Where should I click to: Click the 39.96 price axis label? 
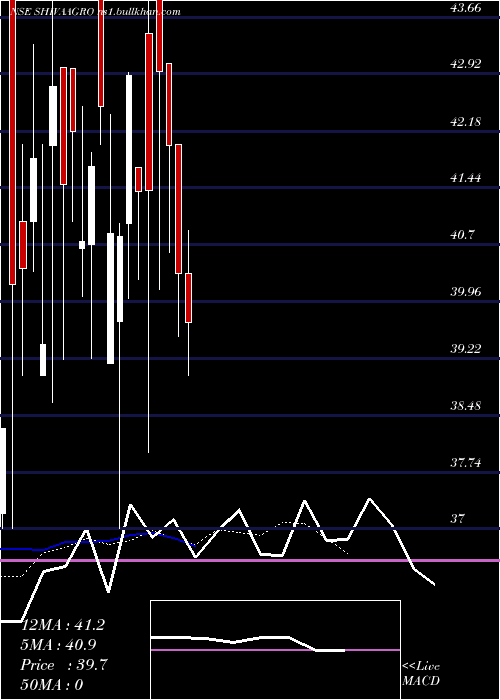pos(466,292)
